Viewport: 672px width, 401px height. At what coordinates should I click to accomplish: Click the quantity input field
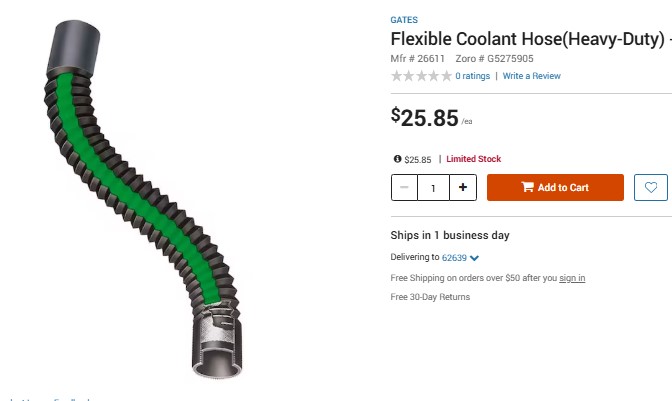point(433,187)
